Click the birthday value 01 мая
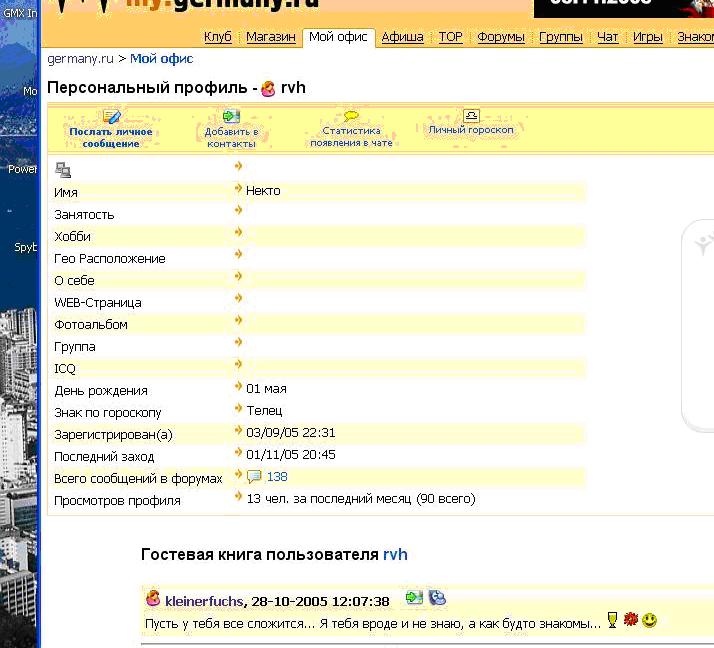 [266, 389]
